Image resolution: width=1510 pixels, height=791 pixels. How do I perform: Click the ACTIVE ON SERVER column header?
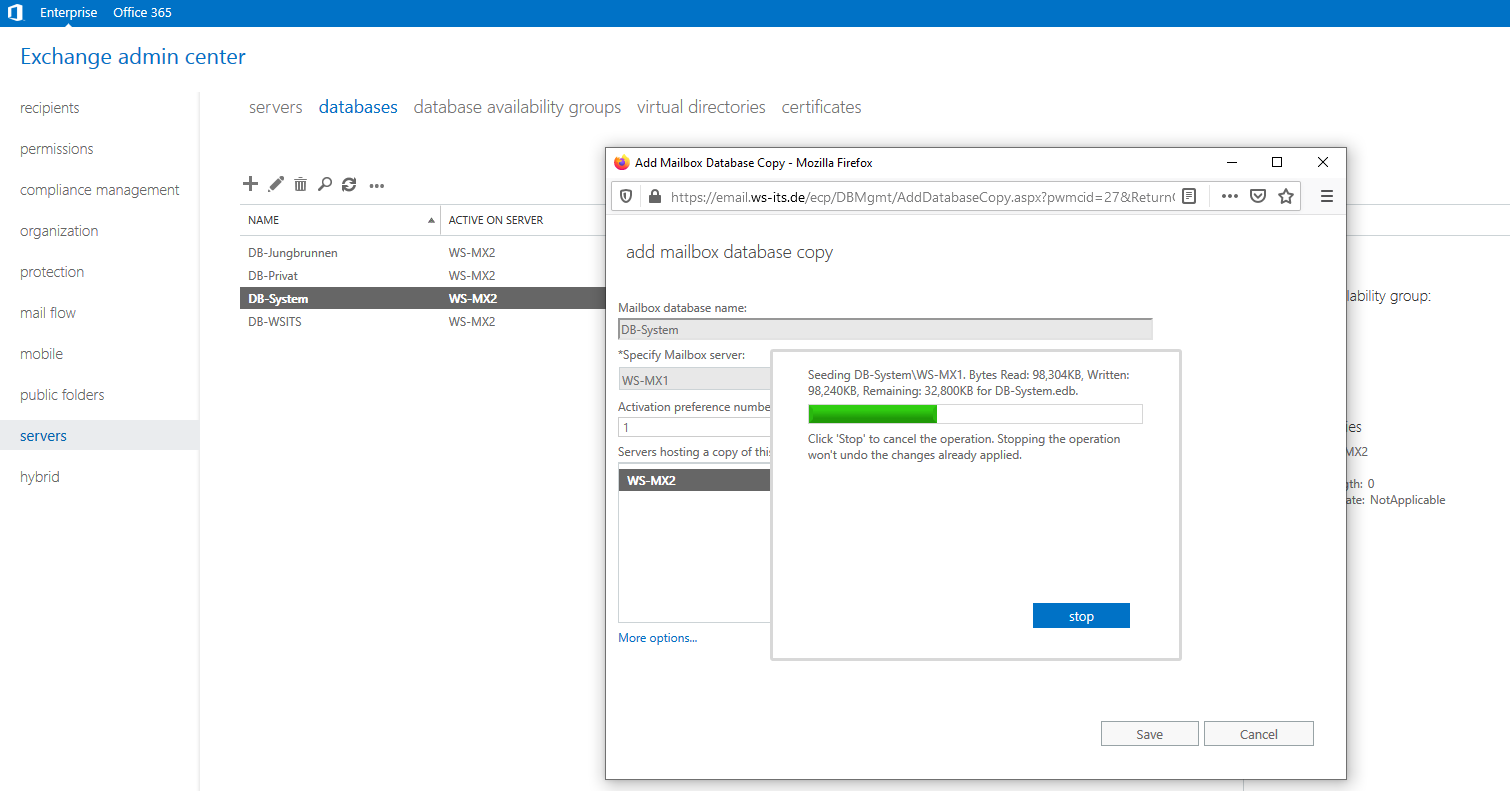click(x=496, y=220)
